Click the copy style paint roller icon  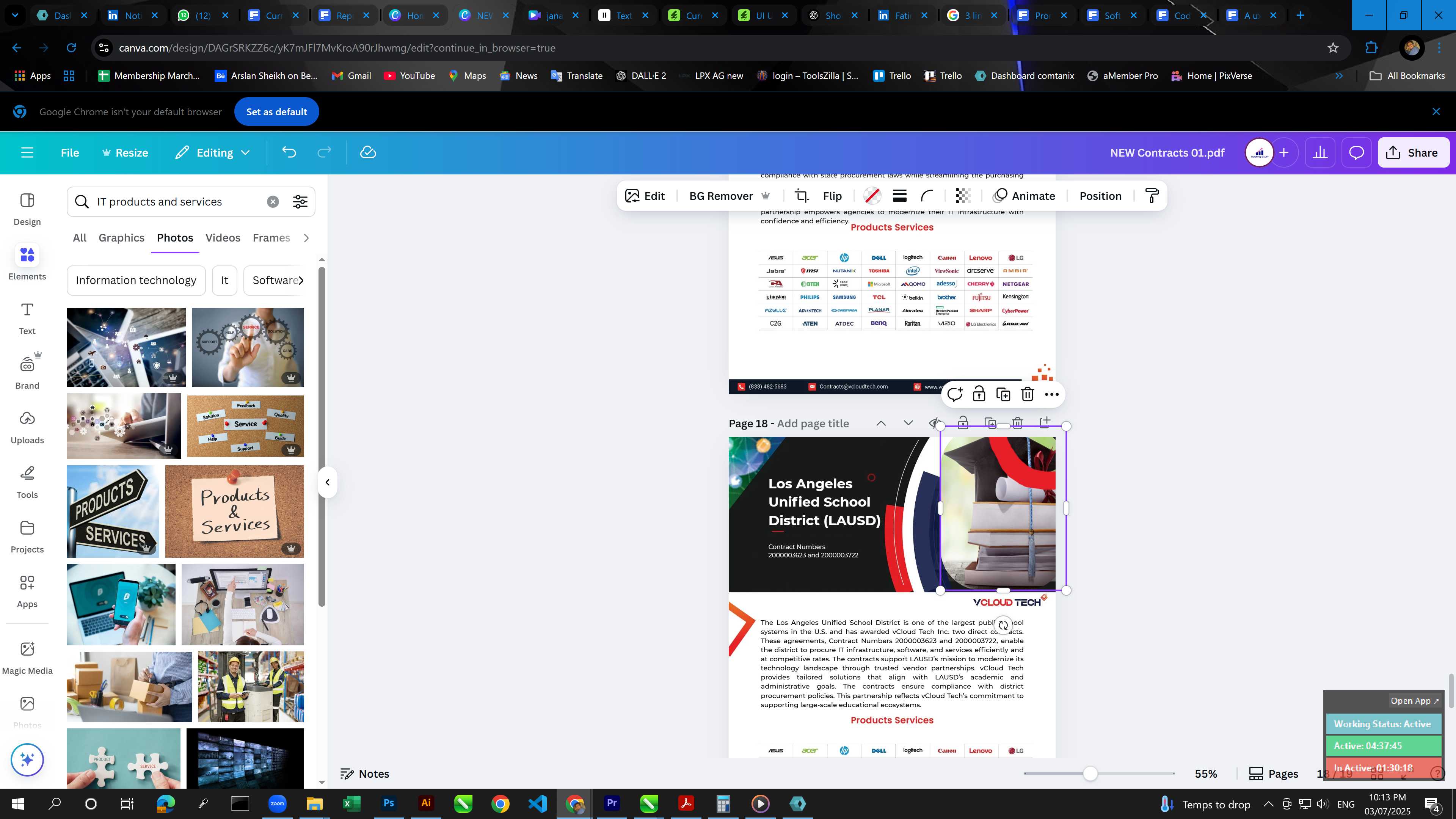[1152, 196]
